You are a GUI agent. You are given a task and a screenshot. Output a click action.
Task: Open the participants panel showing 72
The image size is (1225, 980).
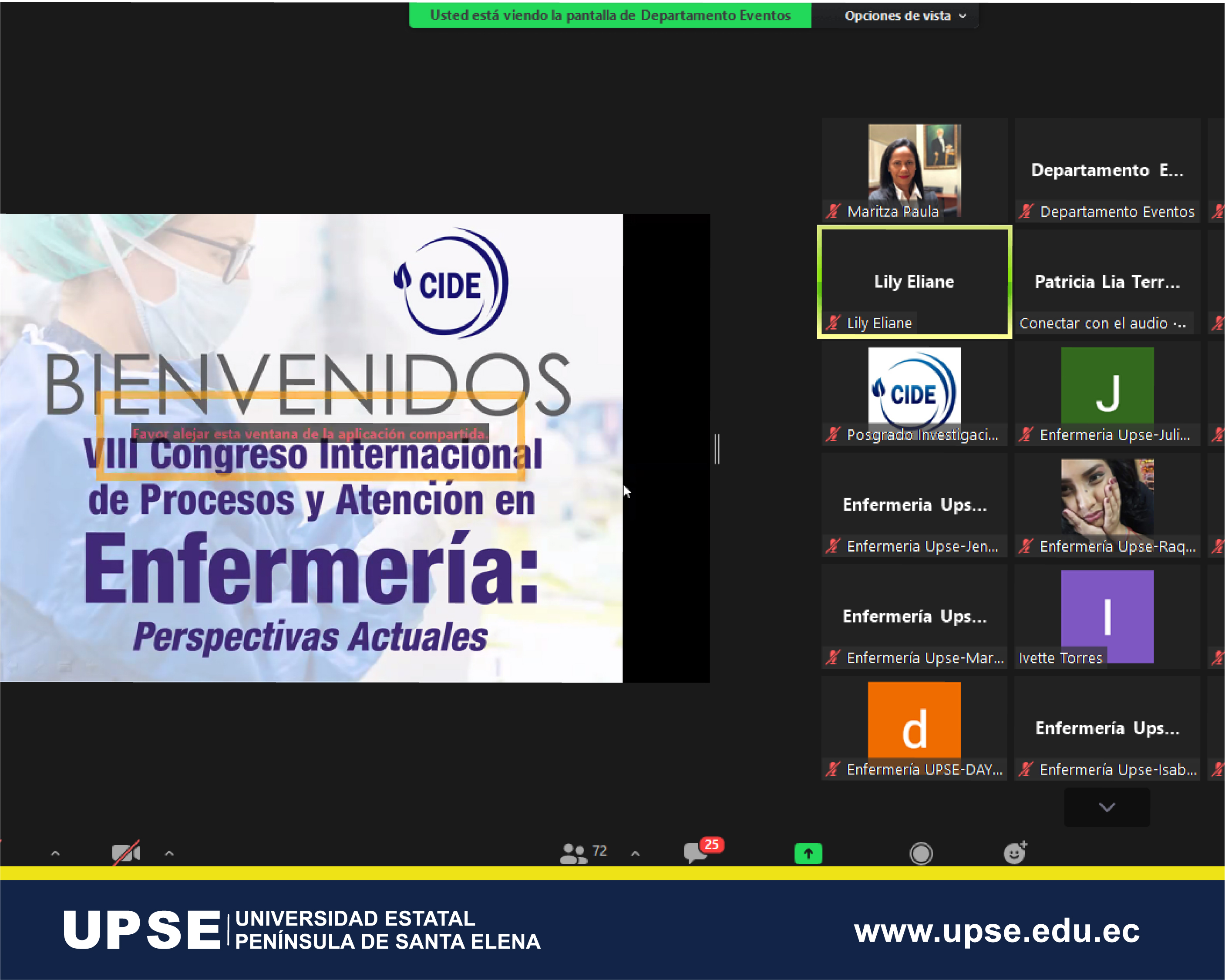click(583, 853)
